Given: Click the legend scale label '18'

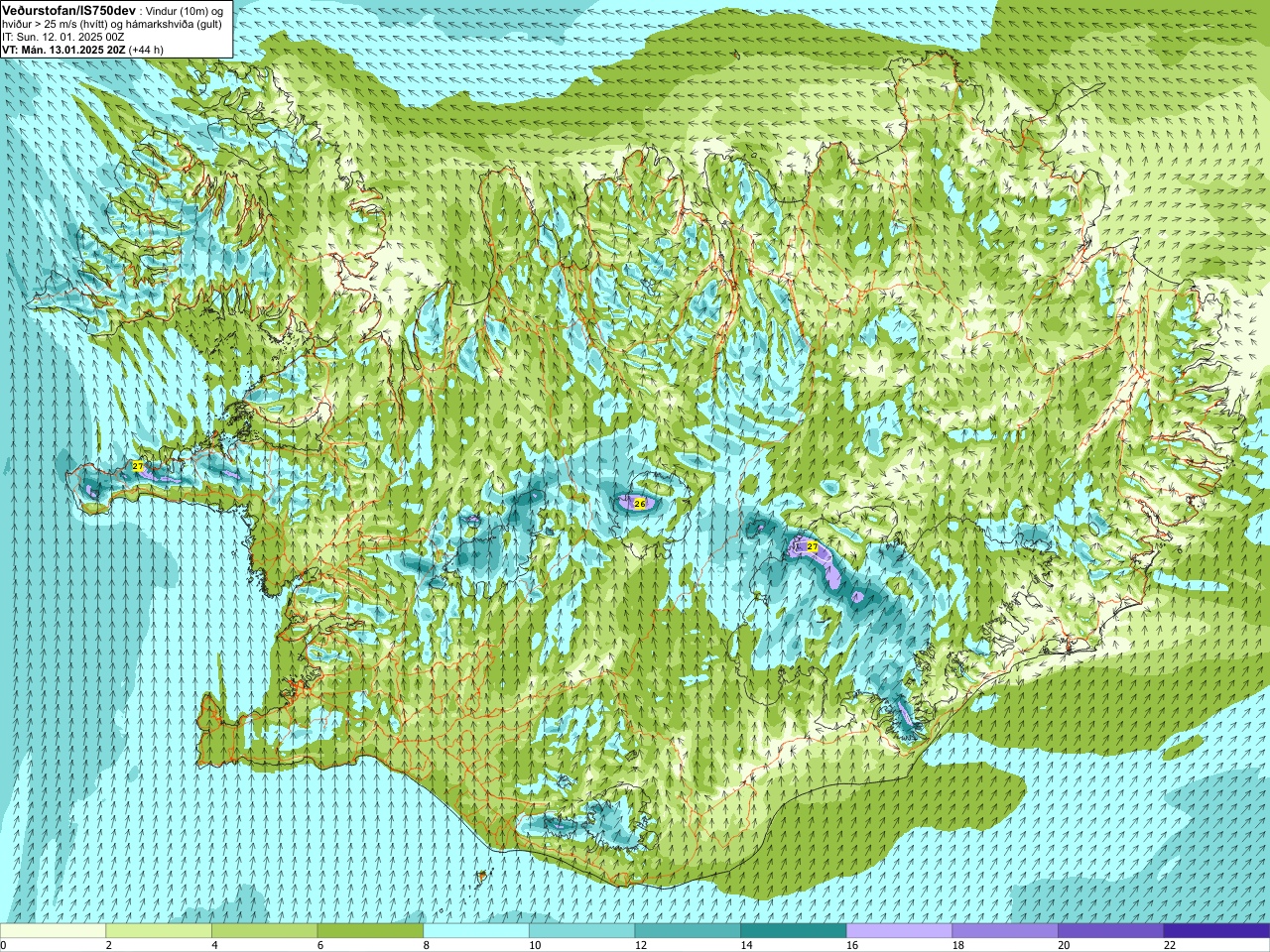Looking at the screenshot, I should pyautogui.click(x=957, y=945).
